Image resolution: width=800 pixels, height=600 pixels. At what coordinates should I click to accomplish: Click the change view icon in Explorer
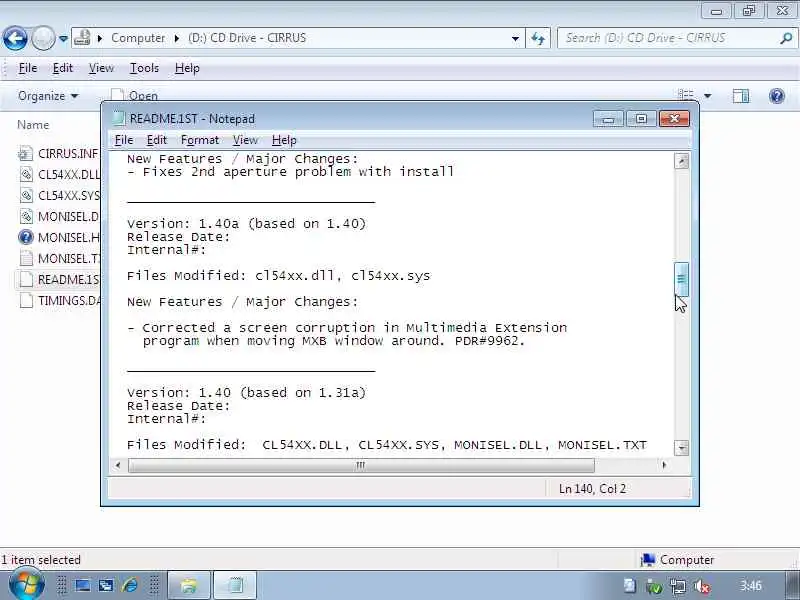pyautogui.click(x=686, y=95)
